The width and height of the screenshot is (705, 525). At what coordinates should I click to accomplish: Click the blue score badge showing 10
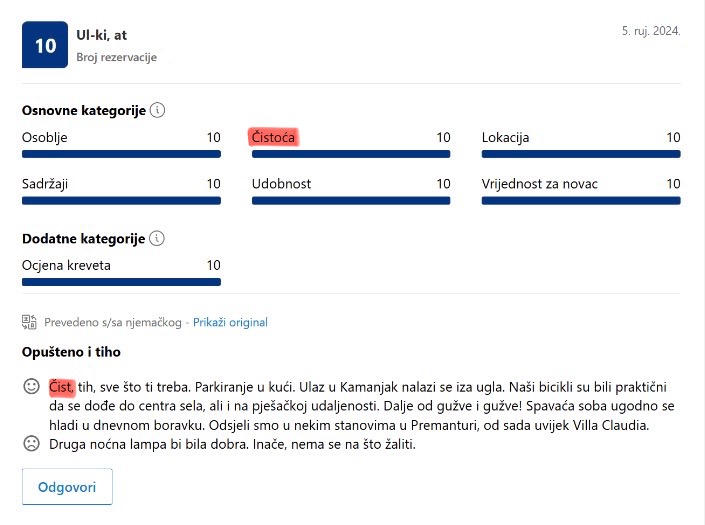click(x=45, y=44)
